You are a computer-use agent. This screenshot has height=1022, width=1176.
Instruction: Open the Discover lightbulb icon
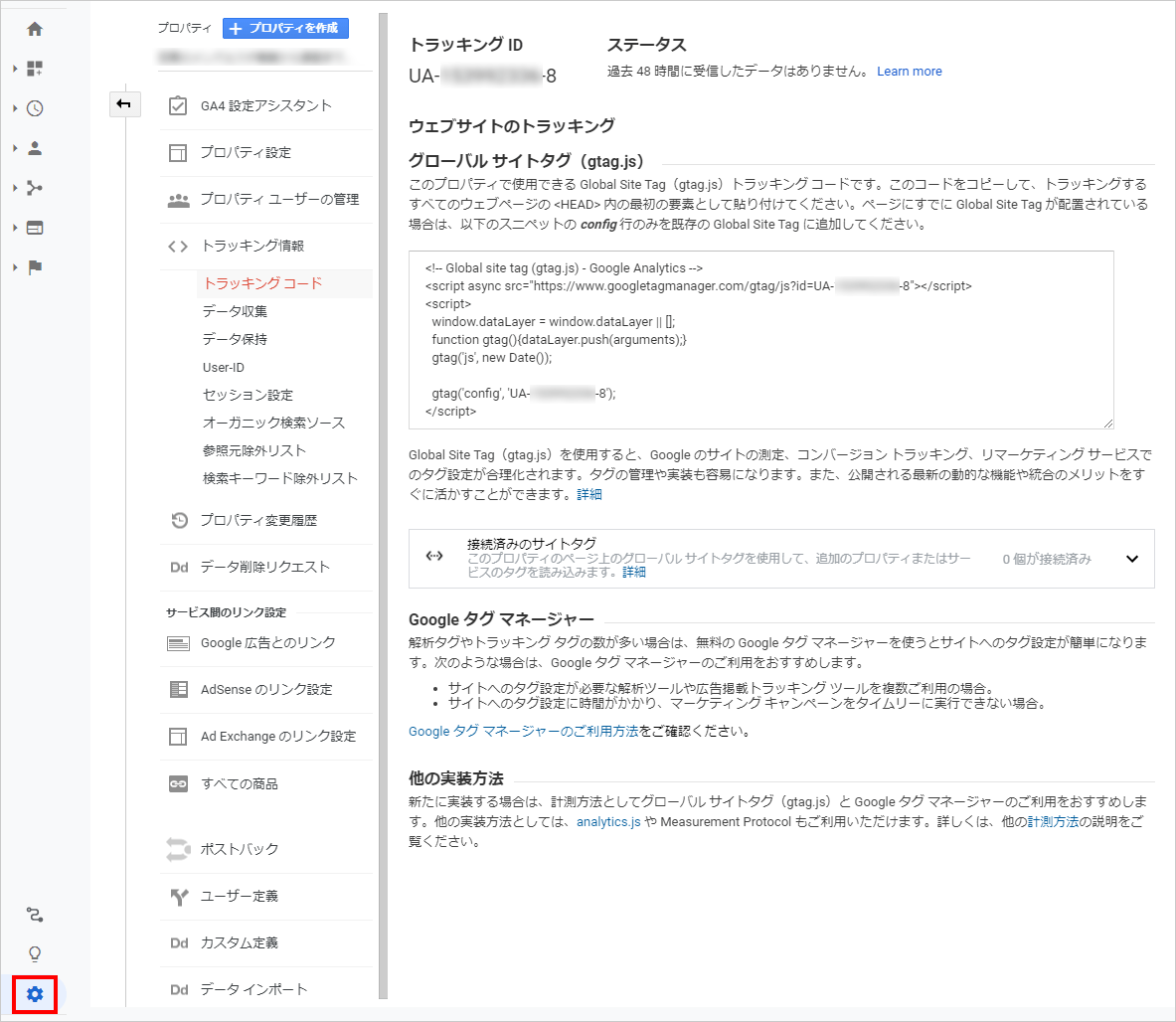point(35,953)
